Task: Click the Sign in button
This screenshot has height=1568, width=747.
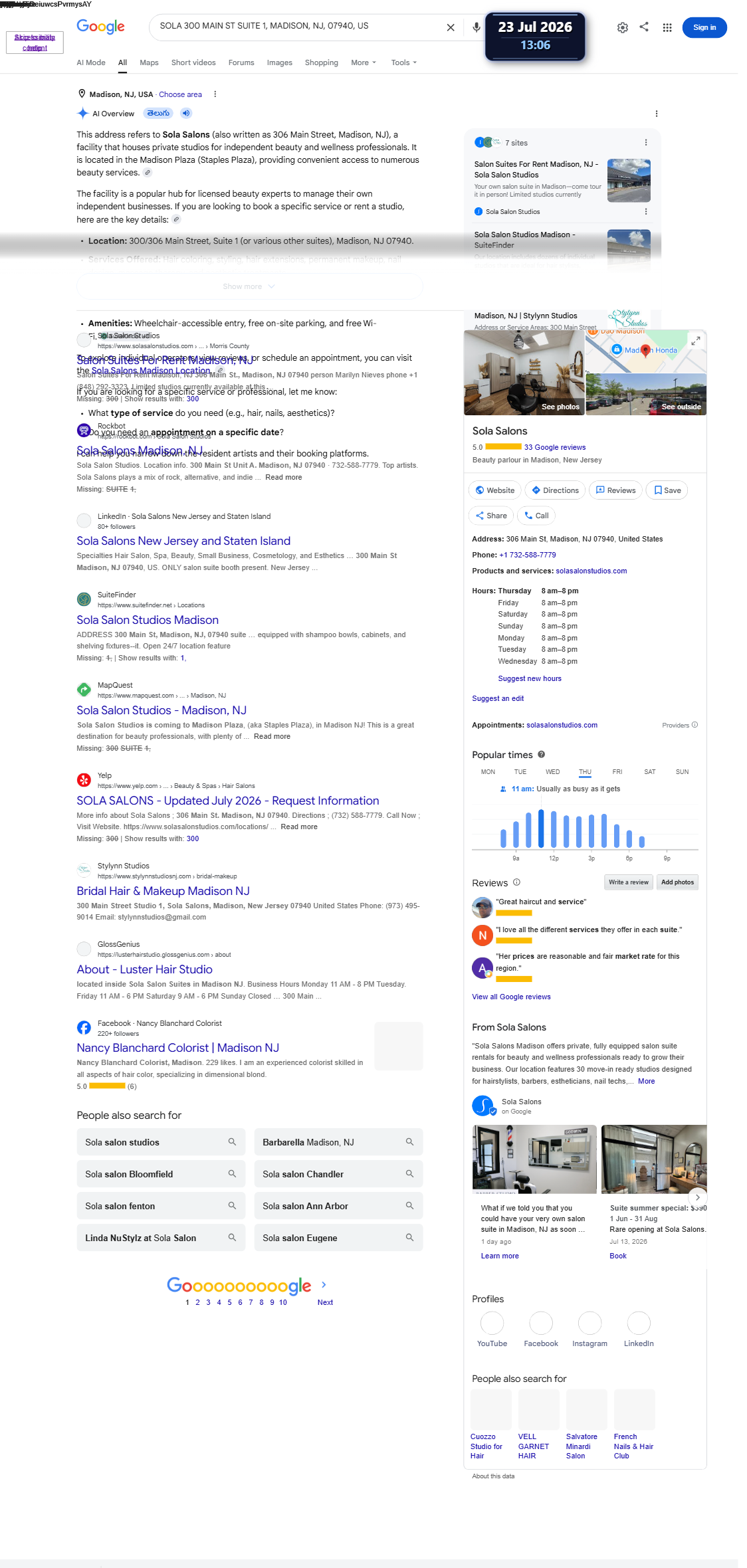Action: coord(704,27)
